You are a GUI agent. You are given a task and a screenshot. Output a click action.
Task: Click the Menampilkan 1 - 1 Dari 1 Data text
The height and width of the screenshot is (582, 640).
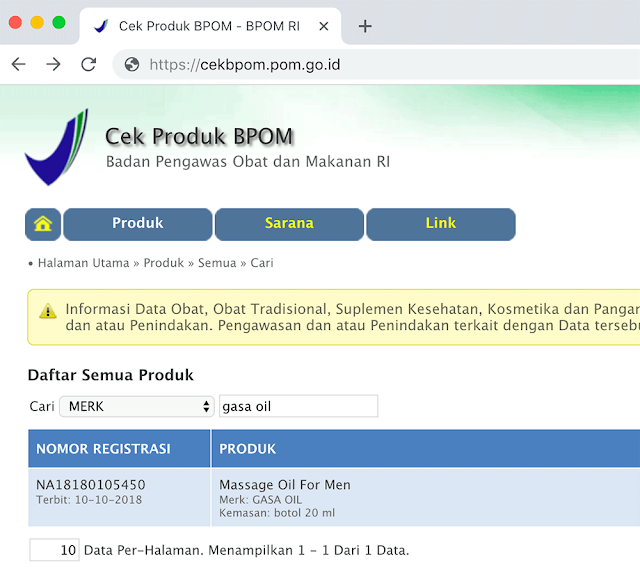[309, 550]
